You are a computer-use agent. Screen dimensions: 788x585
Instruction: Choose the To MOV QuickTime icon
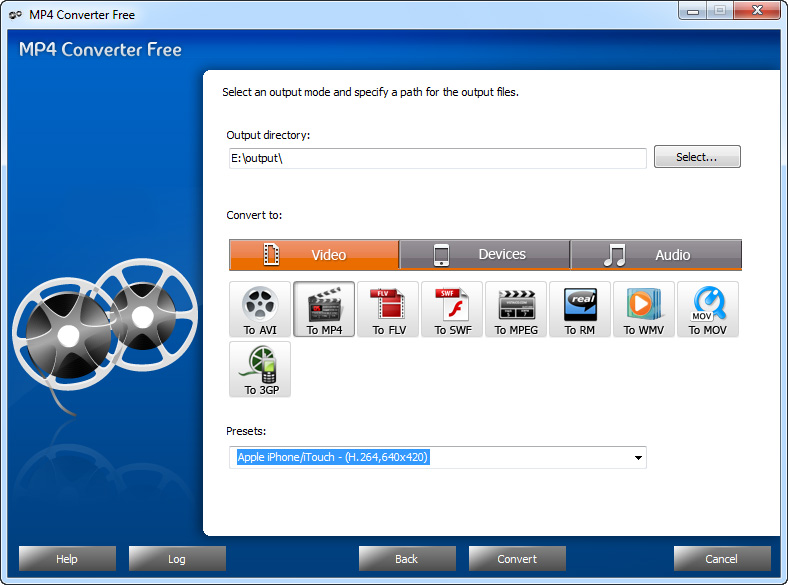[708, 309]
